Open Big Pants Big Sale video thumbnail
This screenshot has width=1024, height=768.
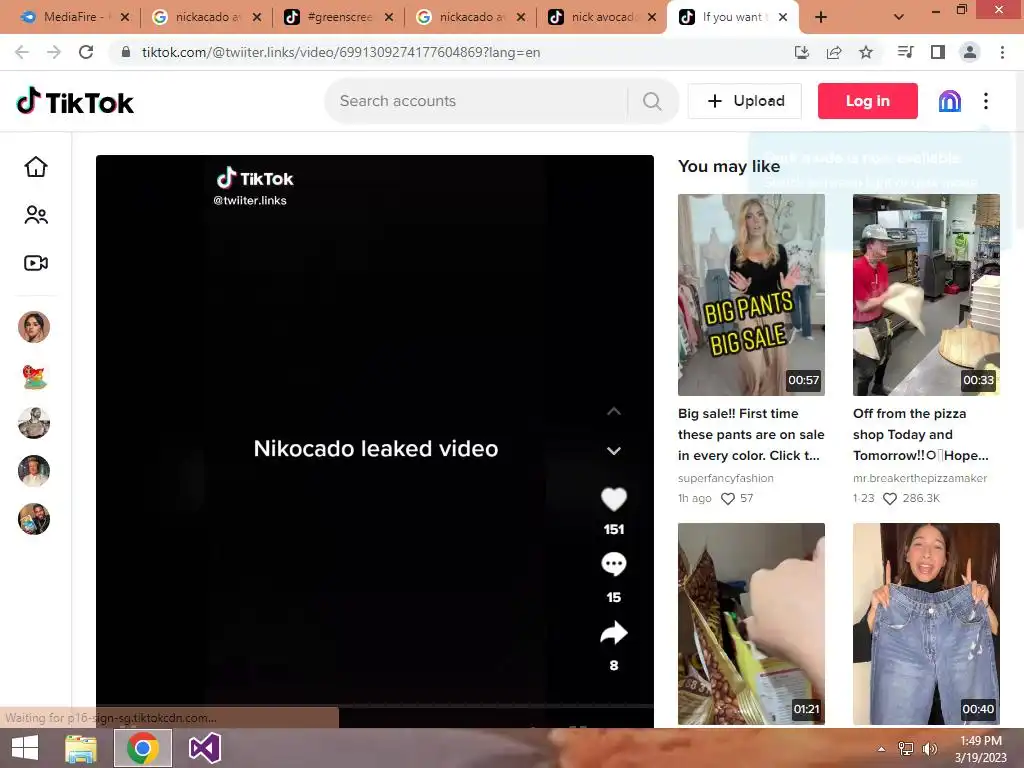[751, 295]
